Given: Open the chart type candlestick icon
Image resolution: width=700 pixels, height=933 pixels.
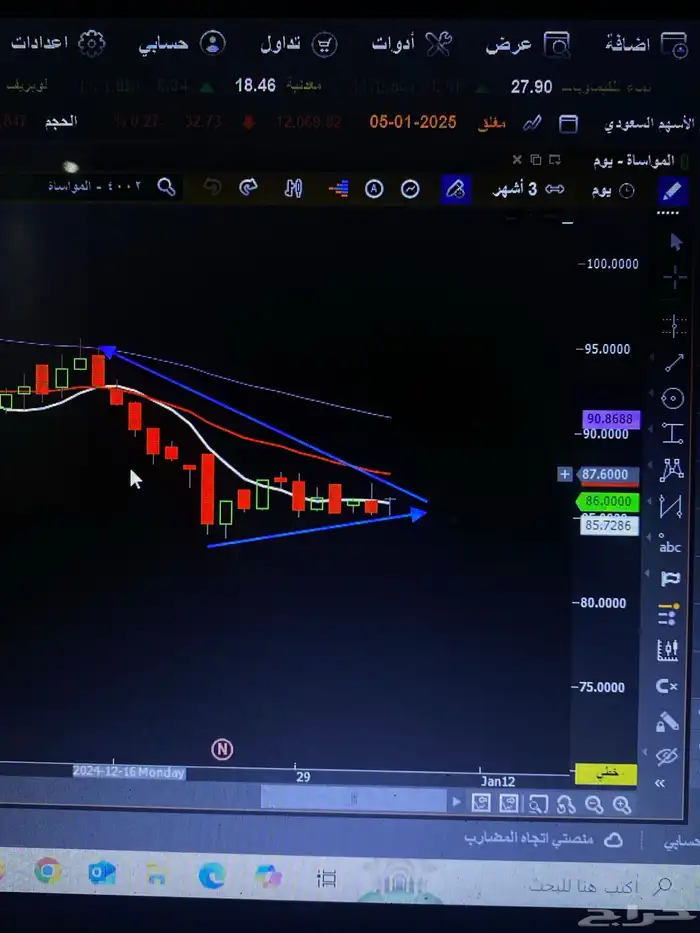Looking at the screenshot, I should [293, 187].
